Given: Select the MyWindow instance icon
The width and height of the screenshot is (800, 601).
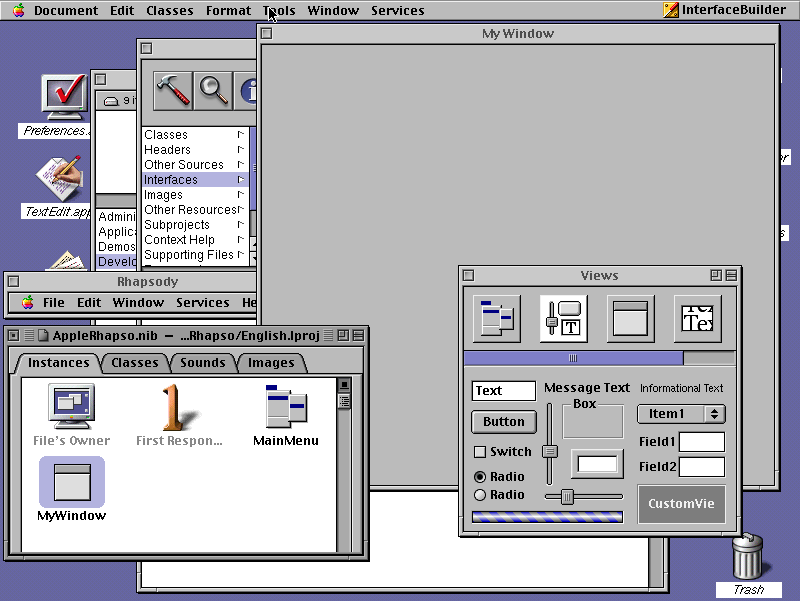Looking at the screenshot, I should (x=72, y=482).
